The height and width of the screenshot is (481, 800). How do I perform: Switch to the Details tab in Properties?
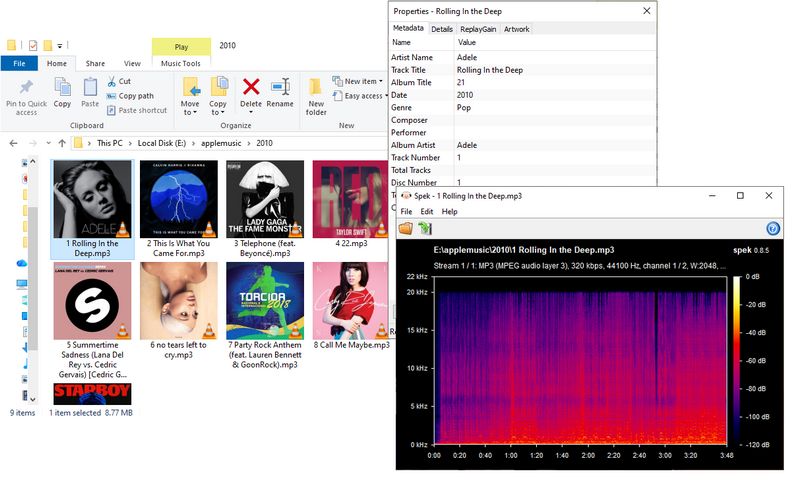click(x=442, y=29)
